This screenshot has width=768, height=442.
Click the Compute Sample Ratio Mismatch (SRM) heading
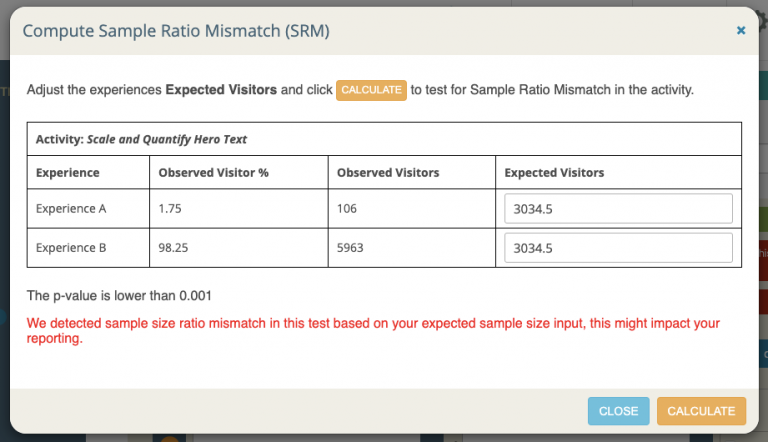[x=176, y=31]
